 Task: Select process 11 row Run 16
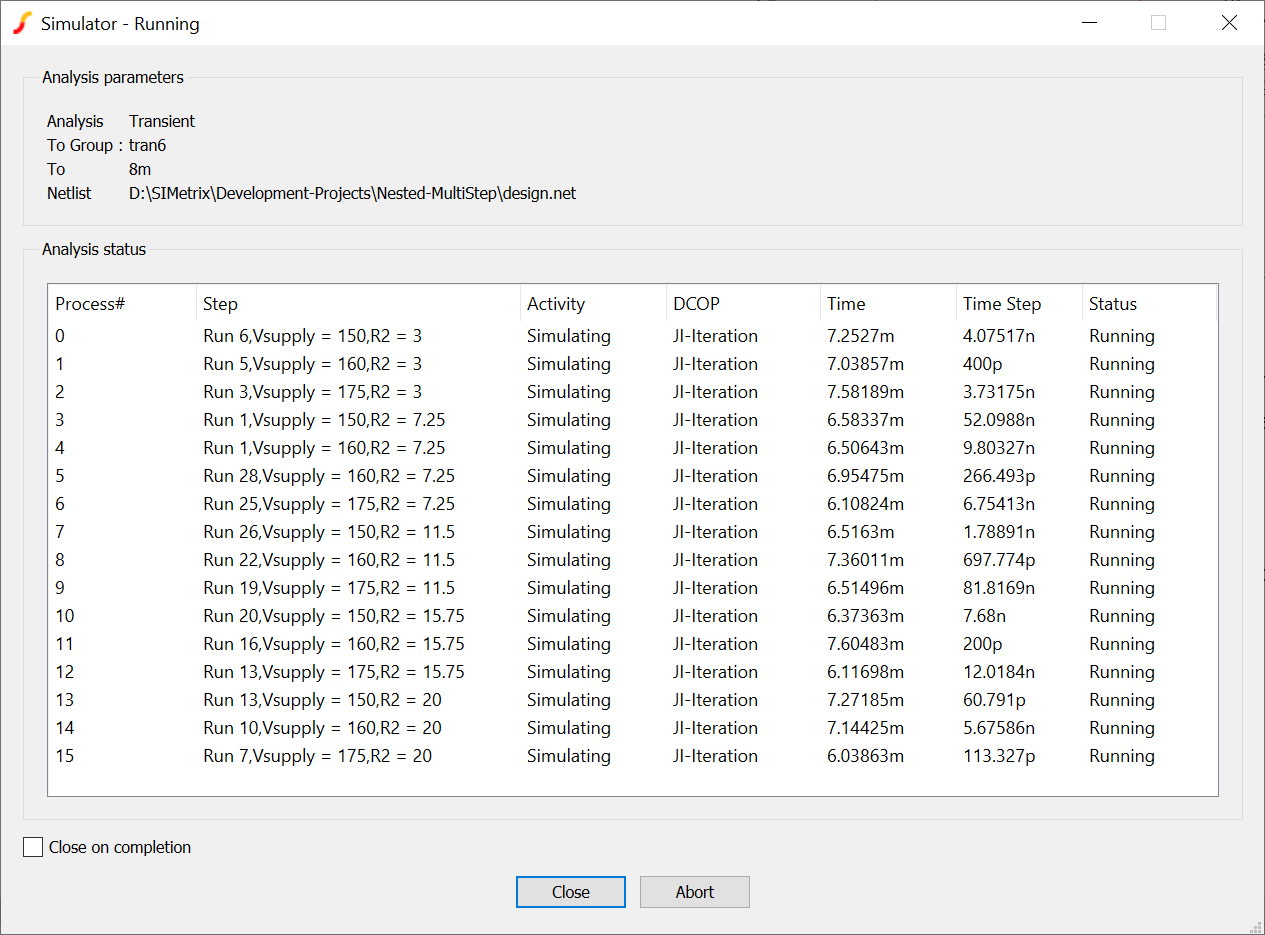pyautogui.click(x=333, y=644)
